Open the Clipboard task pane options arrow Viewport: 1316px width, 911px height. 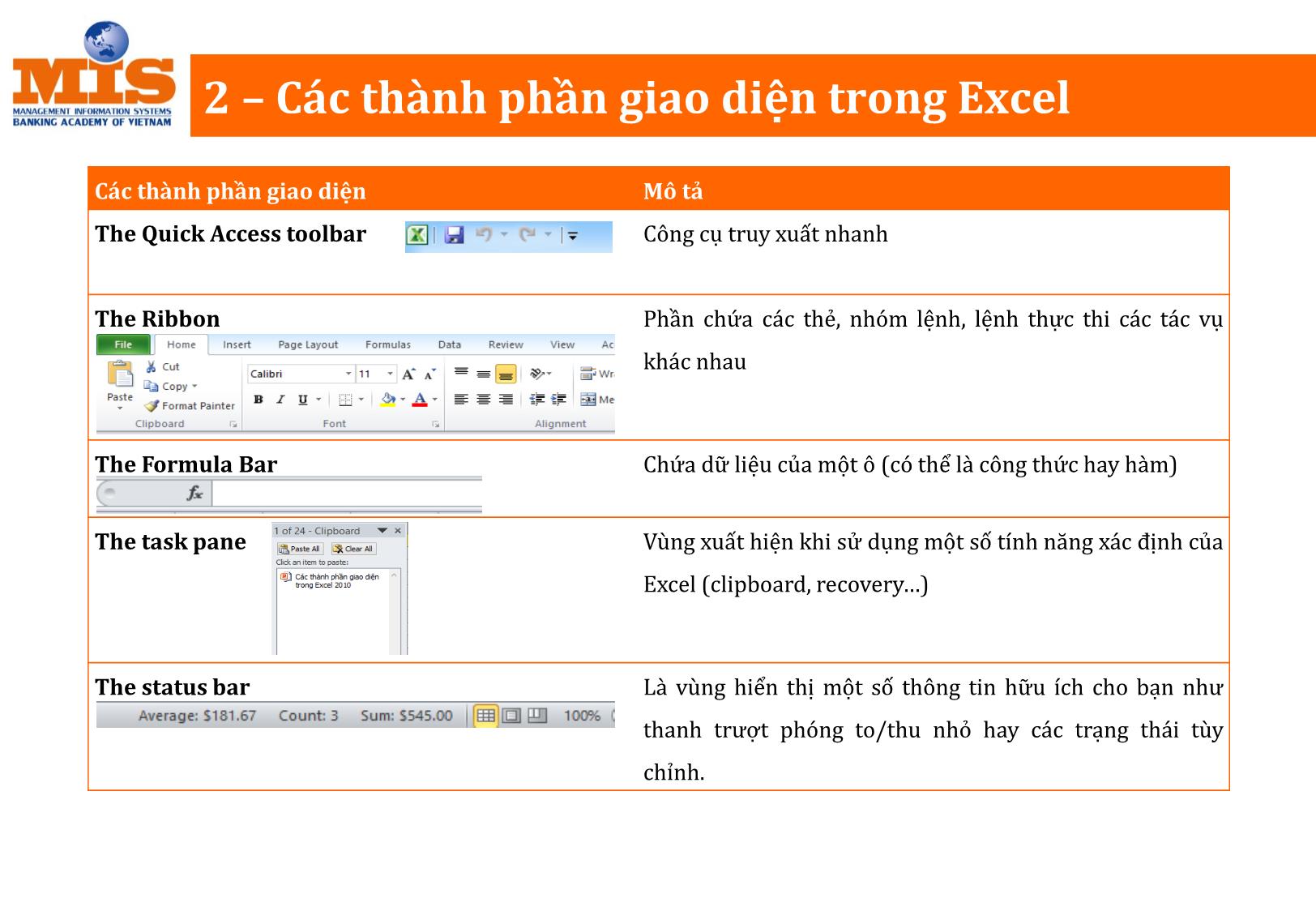click(382, 531)
